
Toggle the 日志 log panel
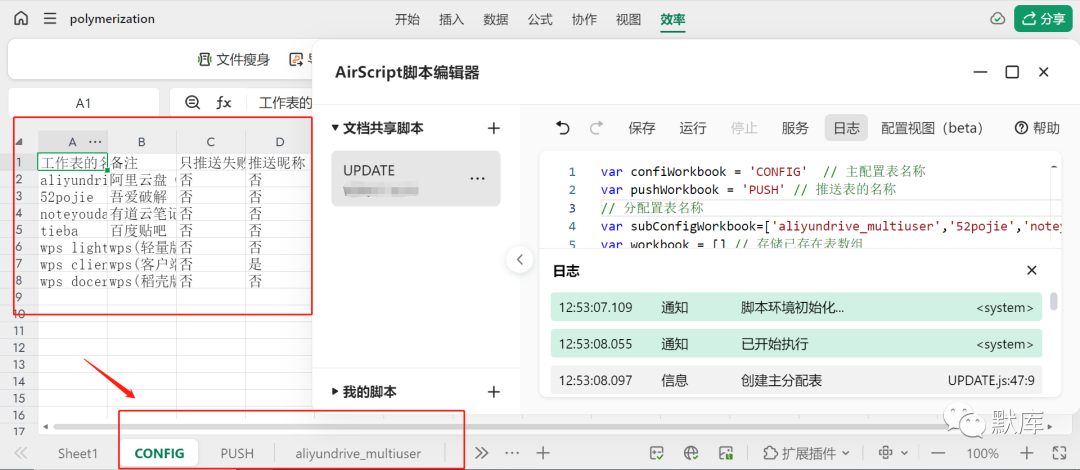pos(846,128)
